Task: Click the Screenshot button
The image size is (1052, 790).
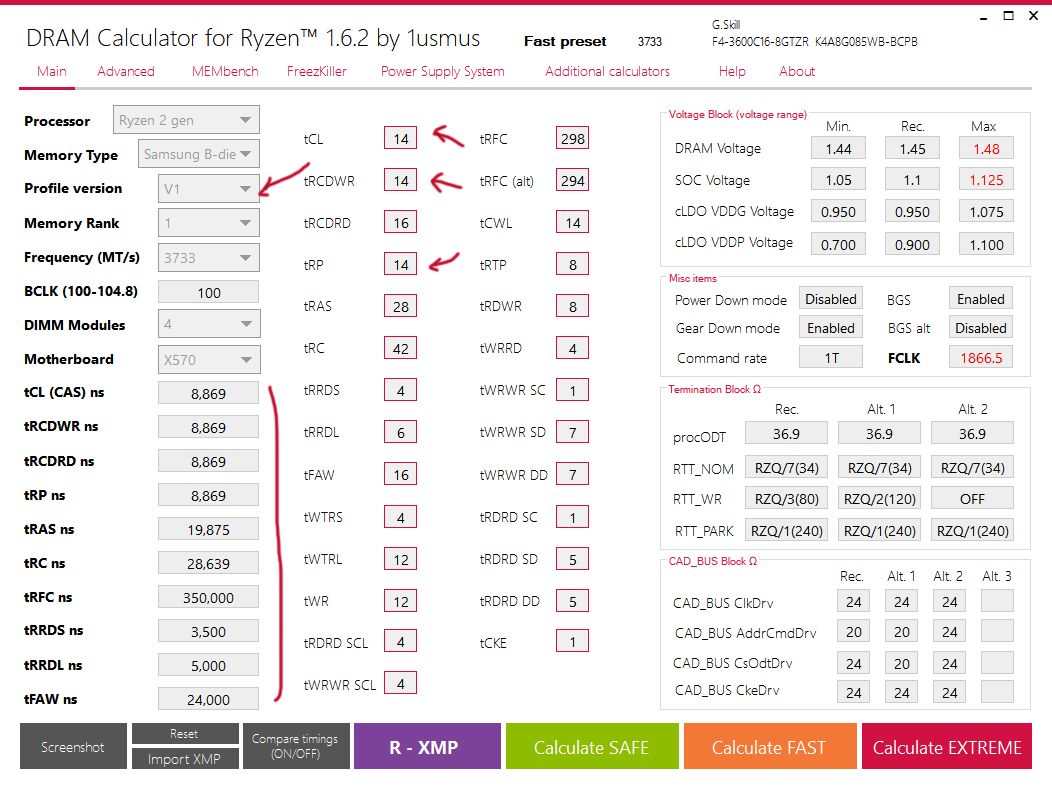Action: pyautogui.click(x=73, y=746)
